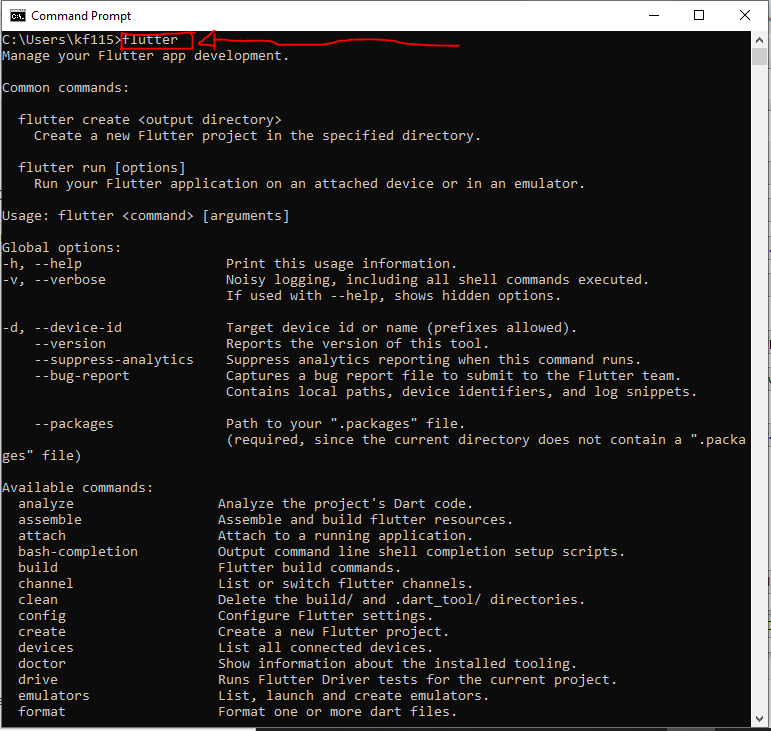The image size is (771, 731).
Task: Click 'Flutter build commands.' description
Action: point(309,568)
